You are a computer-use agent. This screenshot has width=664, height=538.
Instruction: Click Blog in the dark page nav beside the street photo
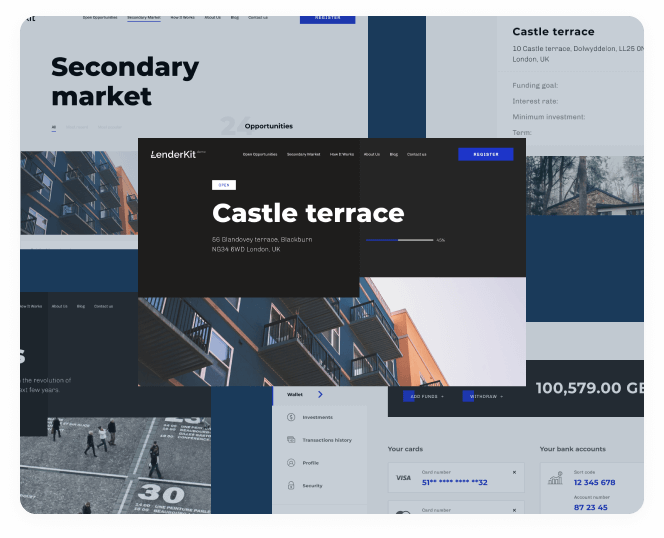tap(81, 306)
